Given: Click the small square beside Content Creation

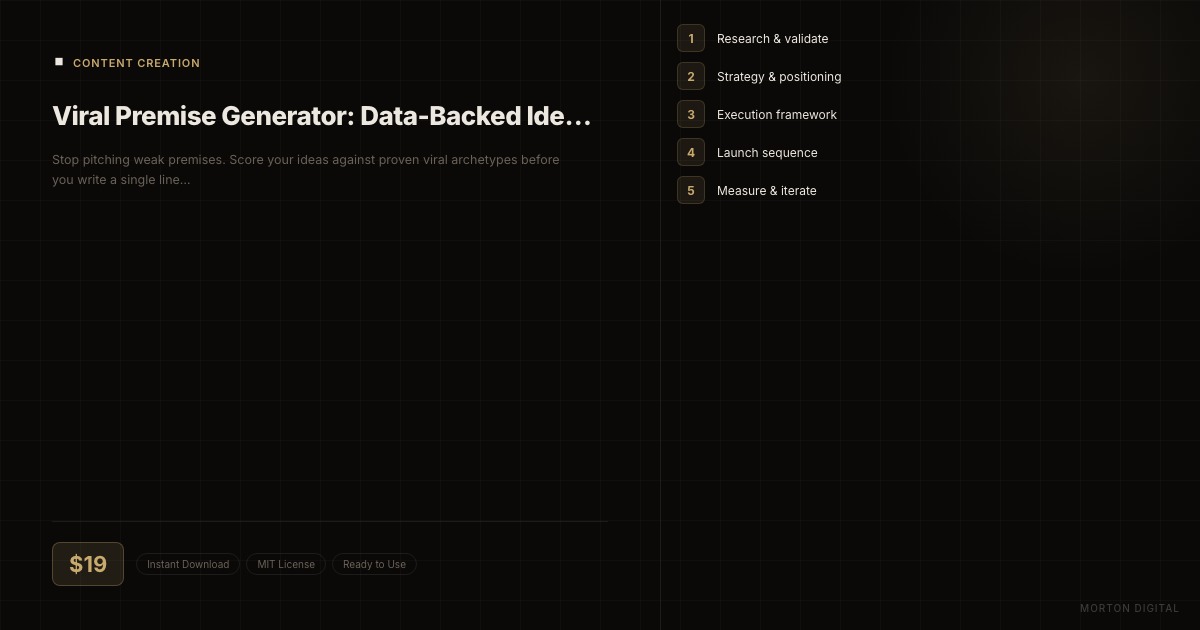Looking at the screenshot, I should click(x=59, y=62).
